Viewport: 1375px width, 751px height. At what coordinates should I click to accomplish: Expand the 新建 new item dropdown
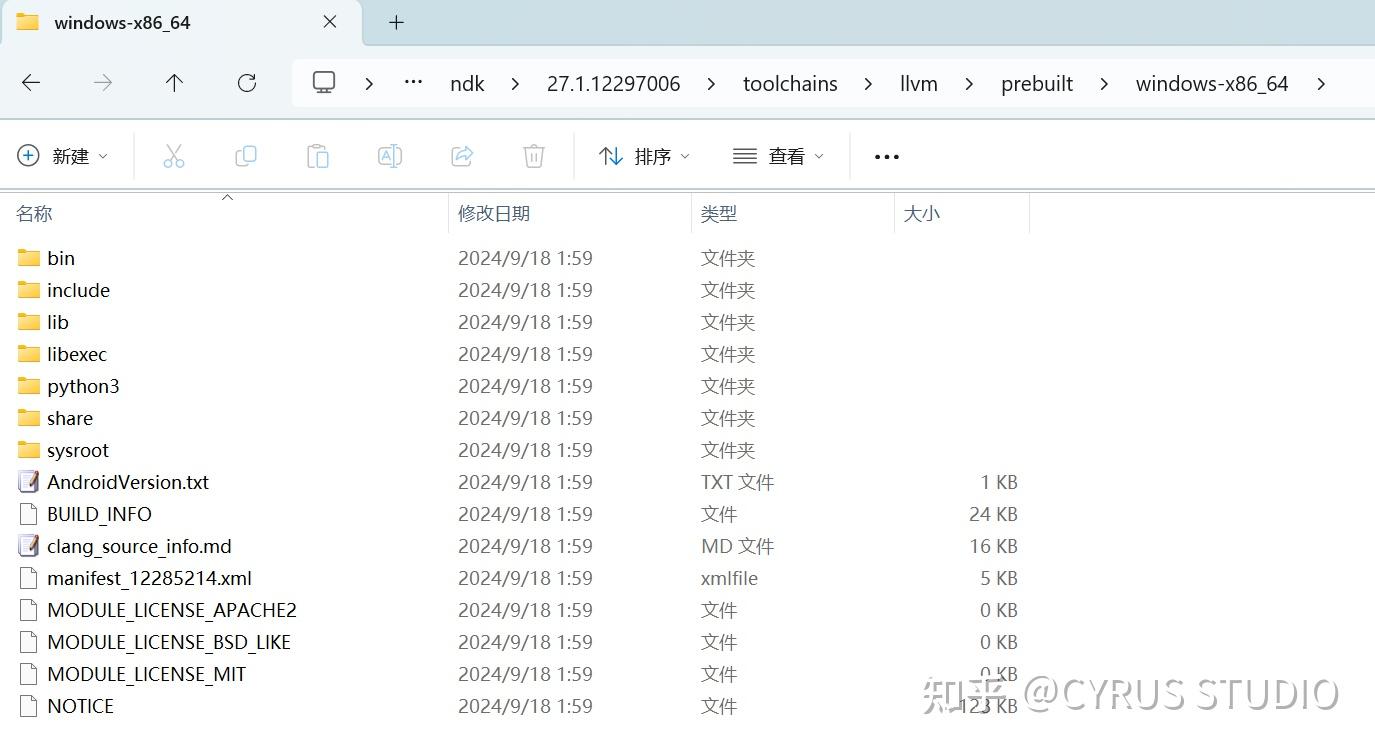[64, 156]
